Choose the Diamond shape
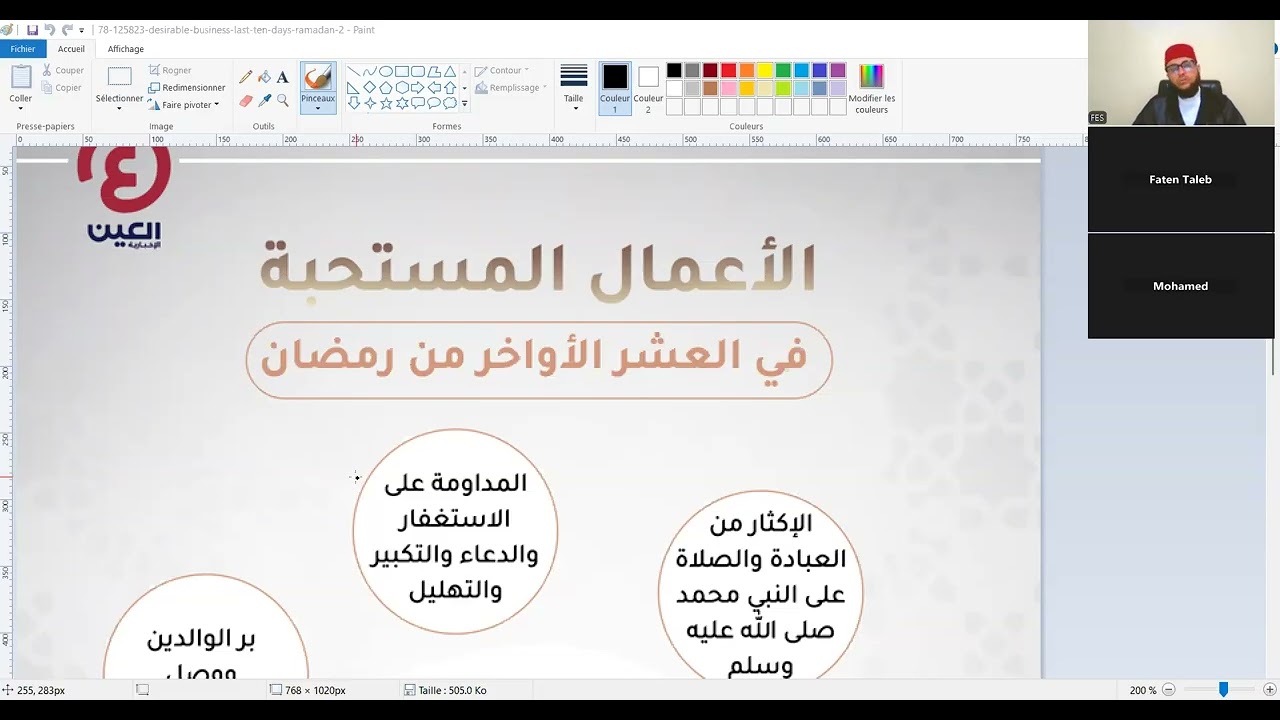1280x720 pixels. [x=369, y=87]
